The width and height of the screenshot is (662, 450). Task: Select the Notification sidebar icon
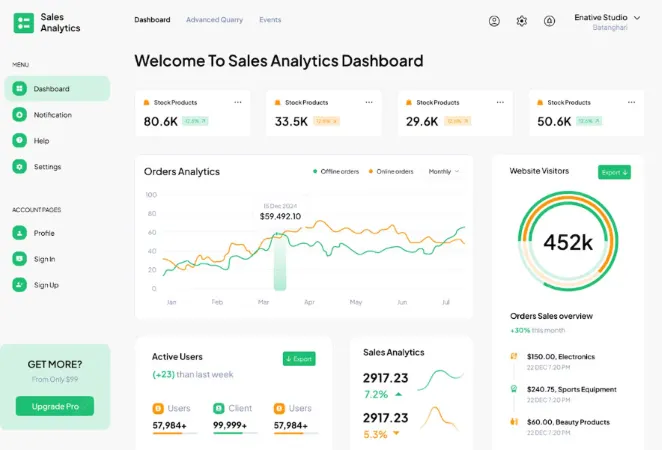pyautogui.click(x=19, y=114)
